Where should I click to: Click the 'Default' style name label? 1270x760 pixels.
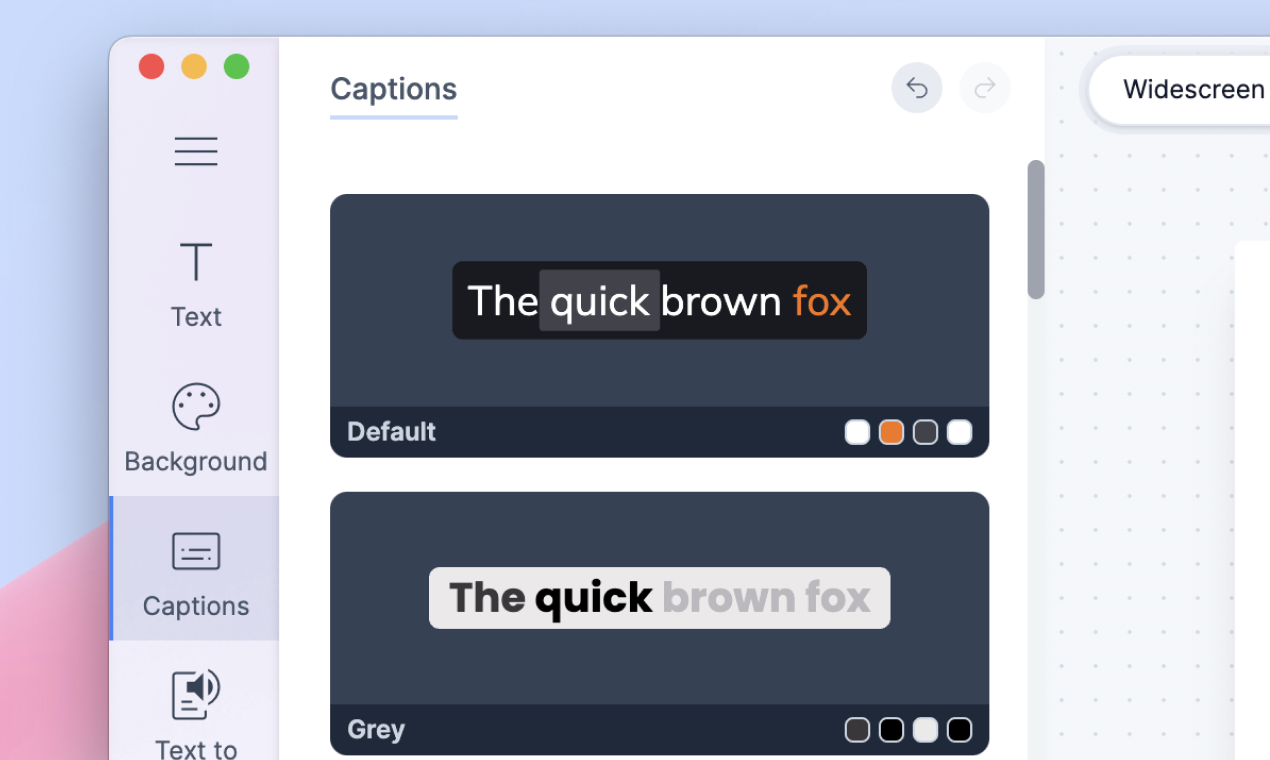[x=391, y=432]
